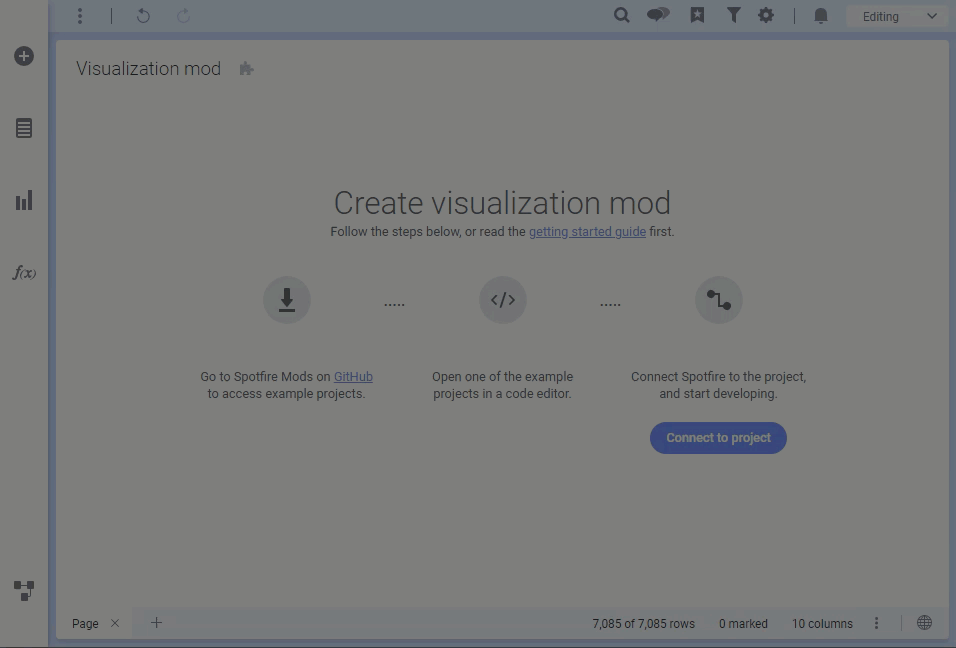Expand the Editing mode dropdown
The width and height of the screenshot is (956, 648).
tap(898, 16)
